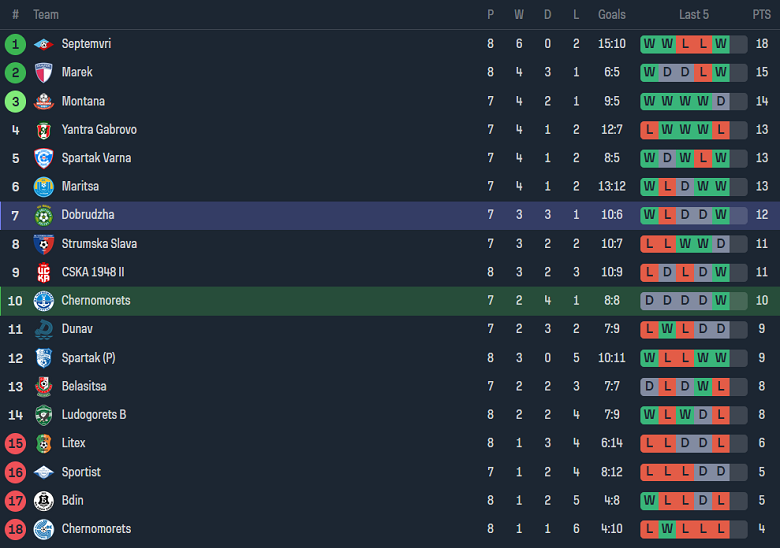Go to the Belasitsa team page

[x=84, y=386]
